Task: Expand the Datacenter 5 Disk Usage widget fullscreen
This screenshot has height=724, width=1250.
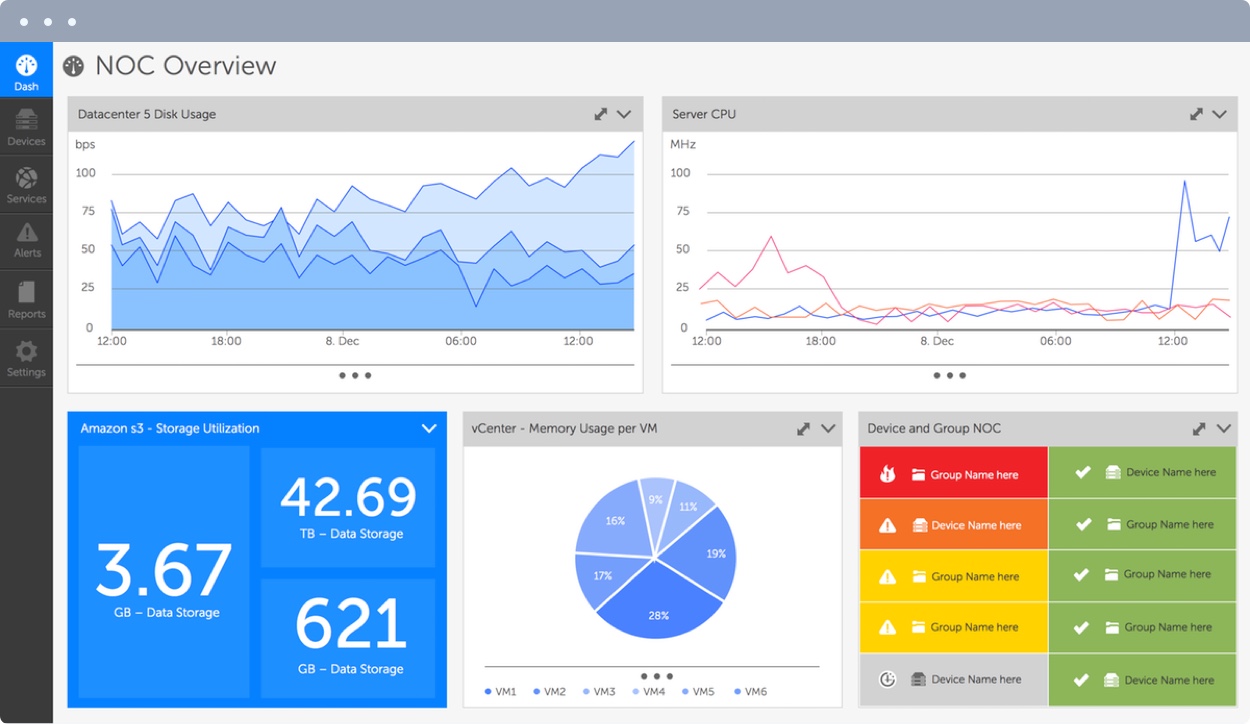Action: 600,114
